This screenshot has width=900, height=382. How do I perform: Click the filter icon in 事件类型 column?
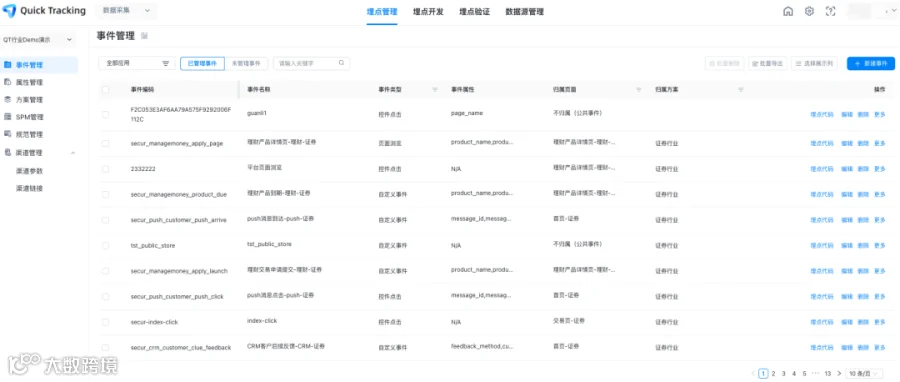pos(435,89)
